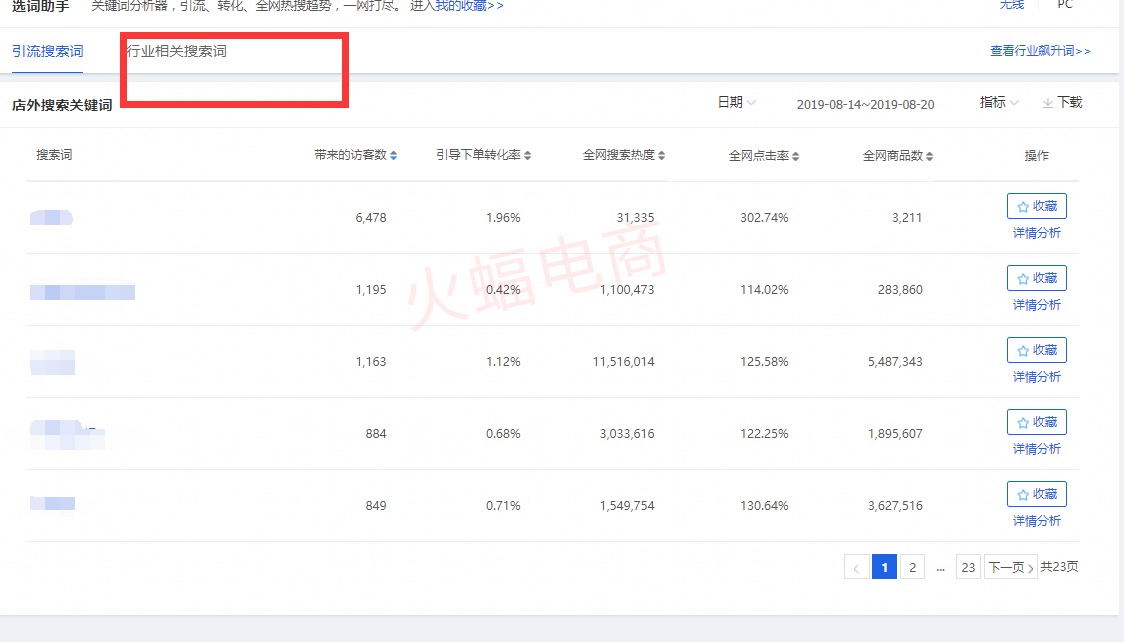Go to page 2 of results
The image size is (1124, 642).
(x=912, y=567)
